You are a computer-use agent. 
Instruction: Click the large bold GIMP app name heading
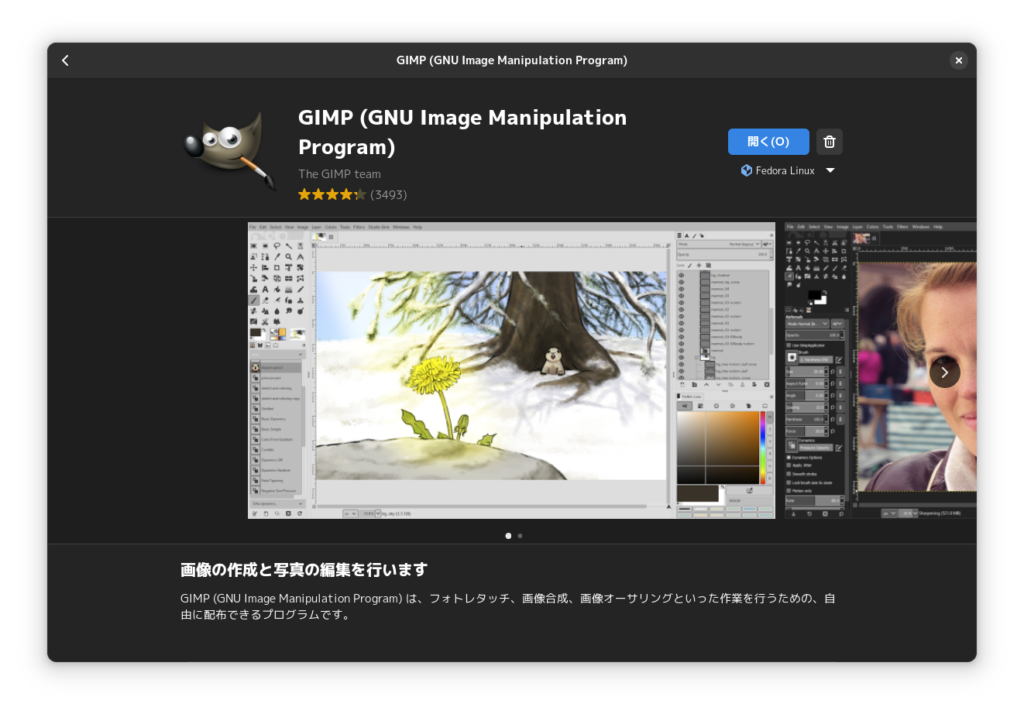click(x=462, y=132)
